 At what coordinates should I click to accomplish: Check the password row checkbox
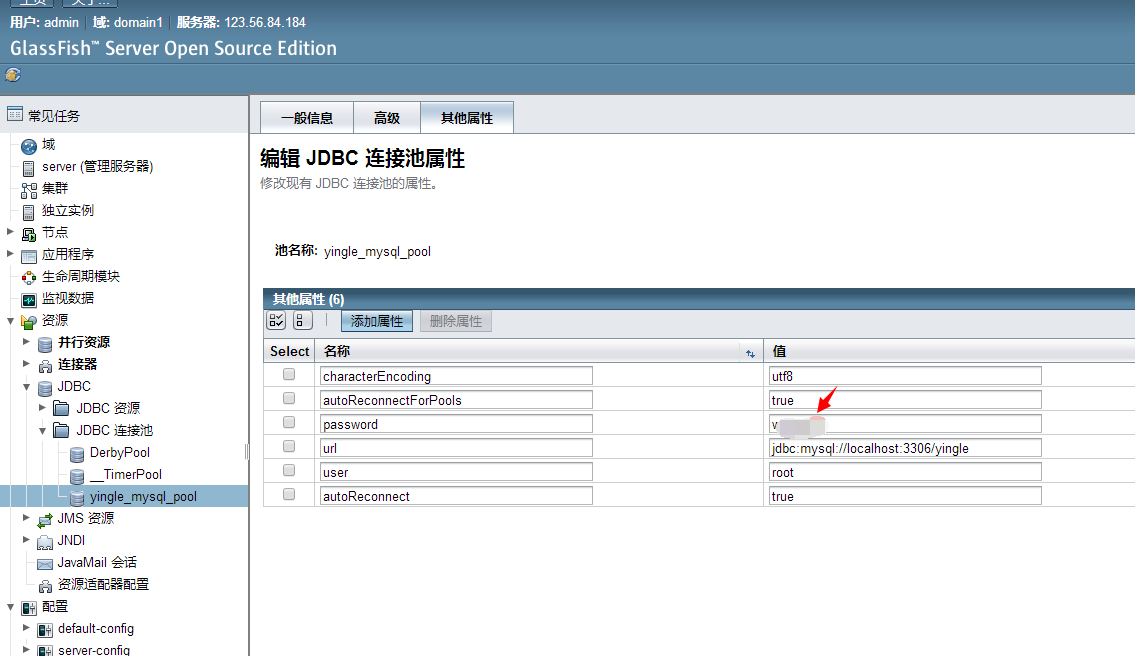coord(289,422)
